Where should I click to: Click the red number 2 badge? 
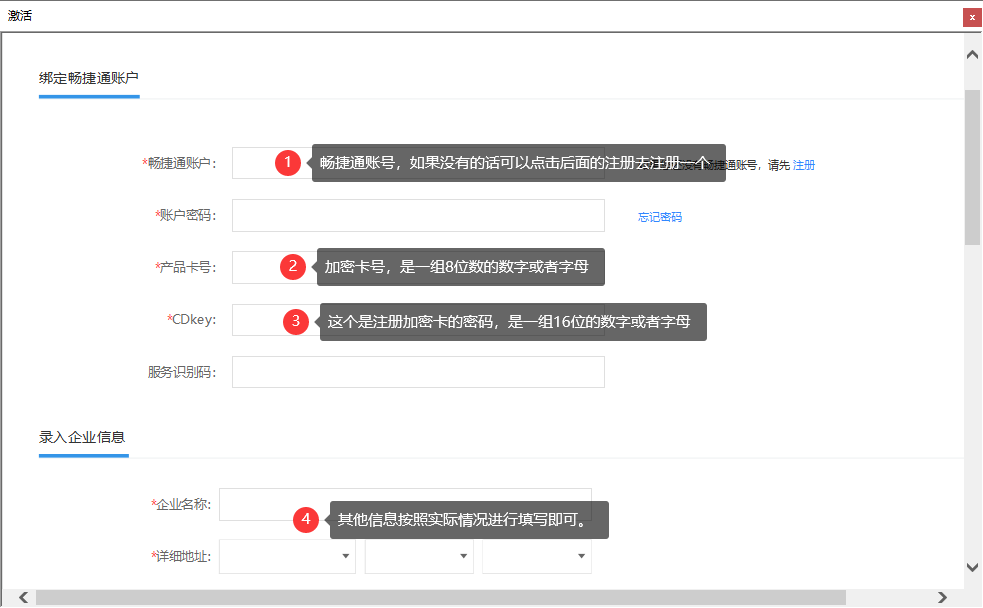[291, 266]
